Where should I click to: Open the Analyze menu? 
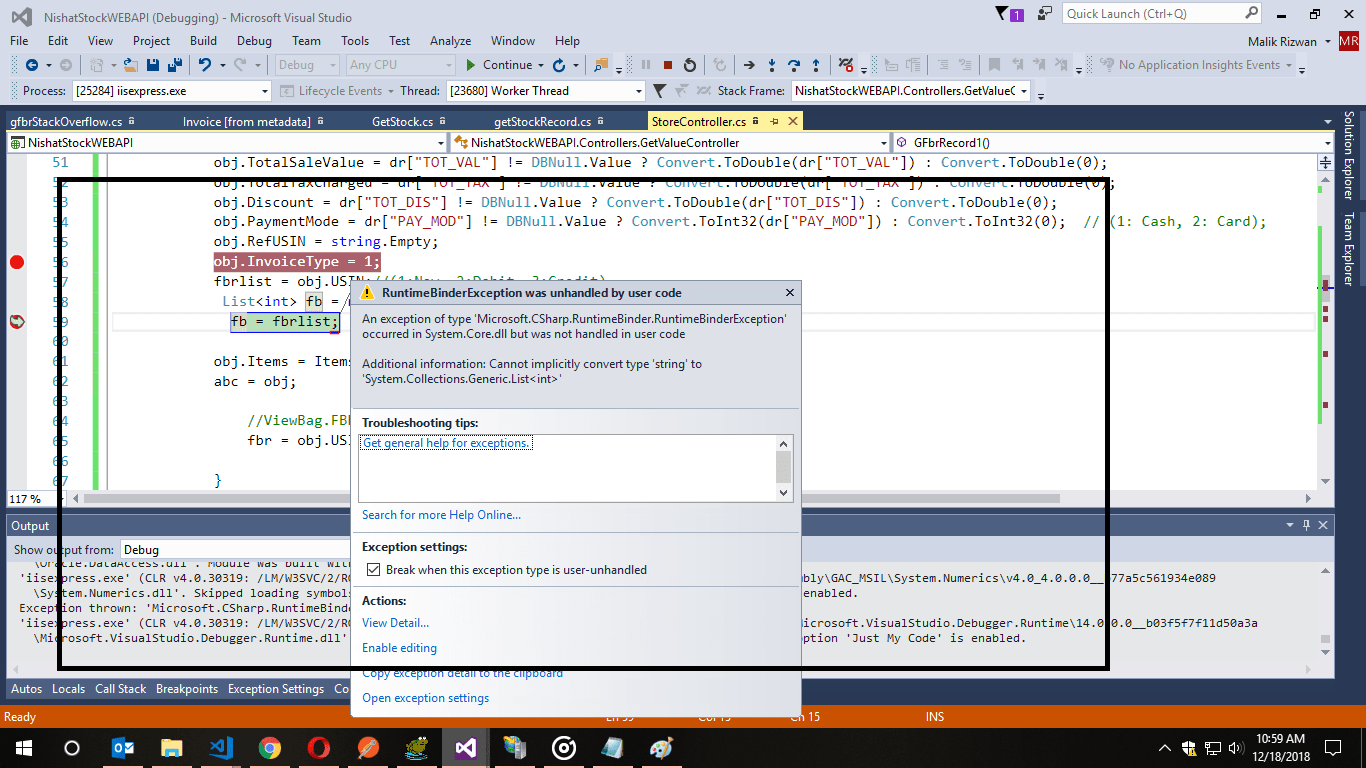tap(450, 41)
